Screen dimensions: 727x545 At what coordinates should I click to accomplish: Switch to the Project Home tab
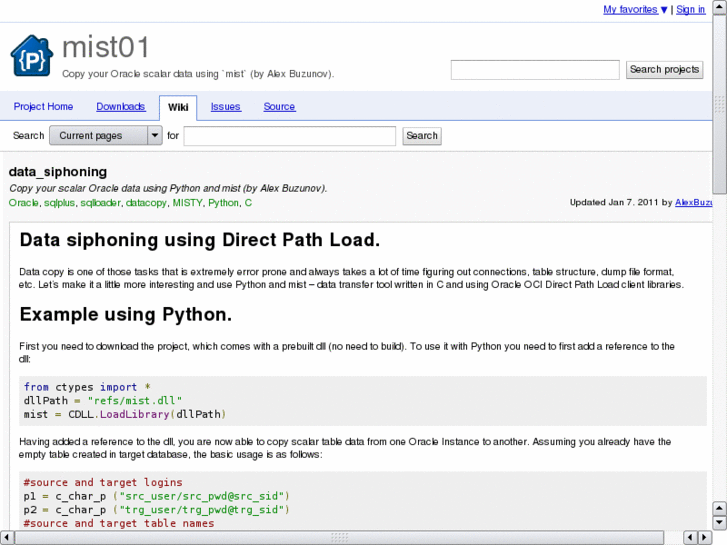43,107
